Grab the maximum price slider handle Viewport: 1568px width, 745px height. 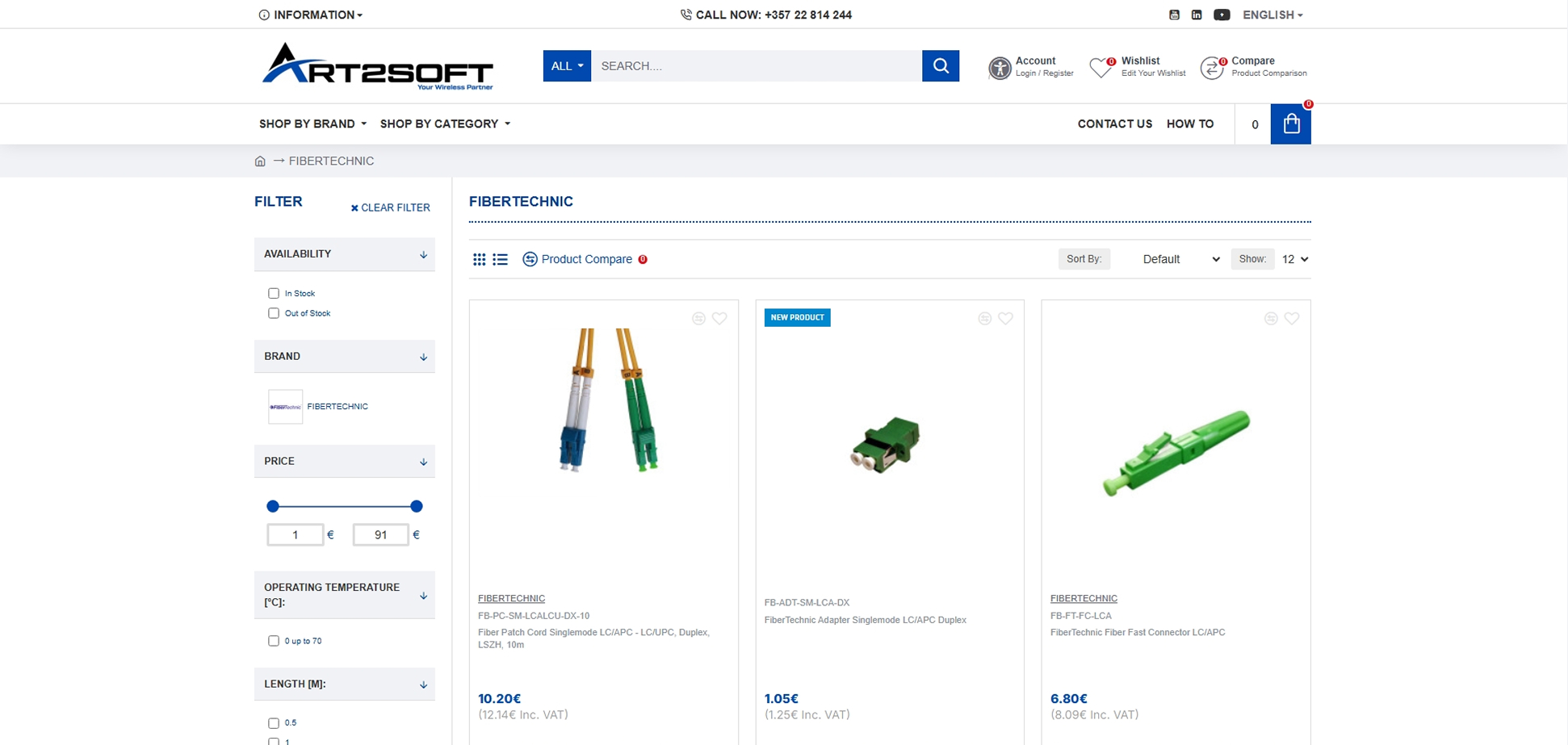(x=416, y=506)
